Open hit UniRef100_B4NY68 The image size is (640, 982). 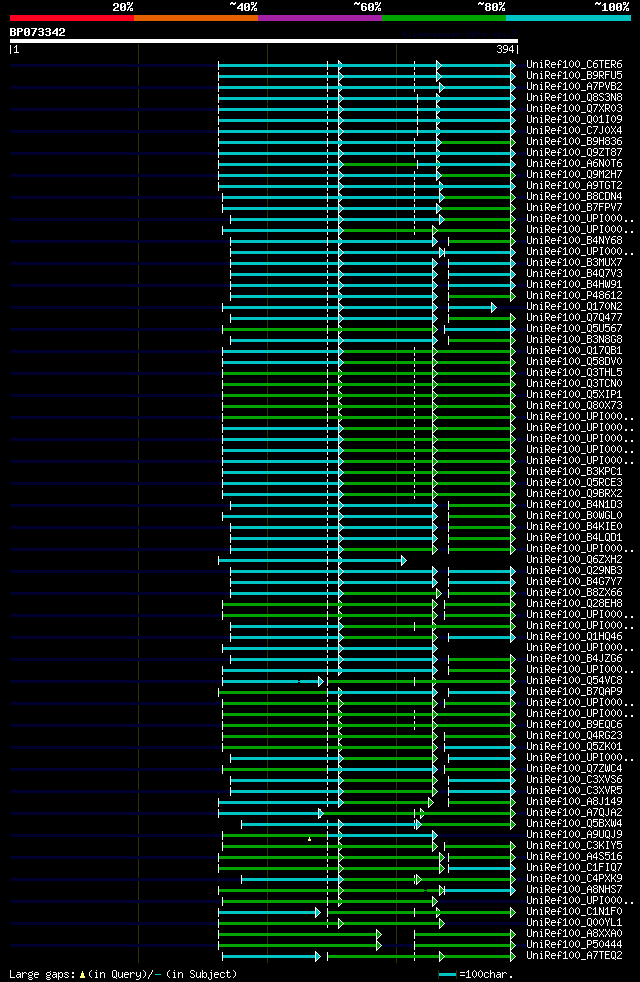point(574,240)
